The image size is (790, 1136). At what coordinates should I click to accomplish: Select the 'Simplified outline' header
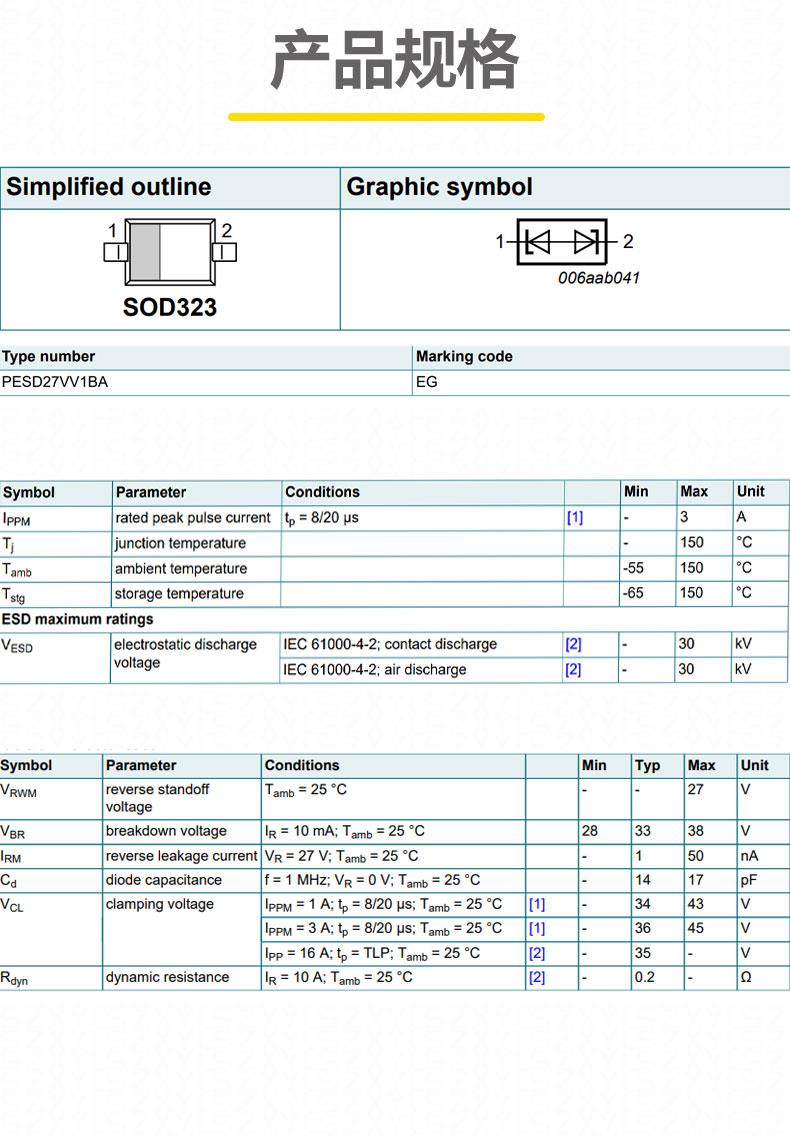tap(109, 187)
